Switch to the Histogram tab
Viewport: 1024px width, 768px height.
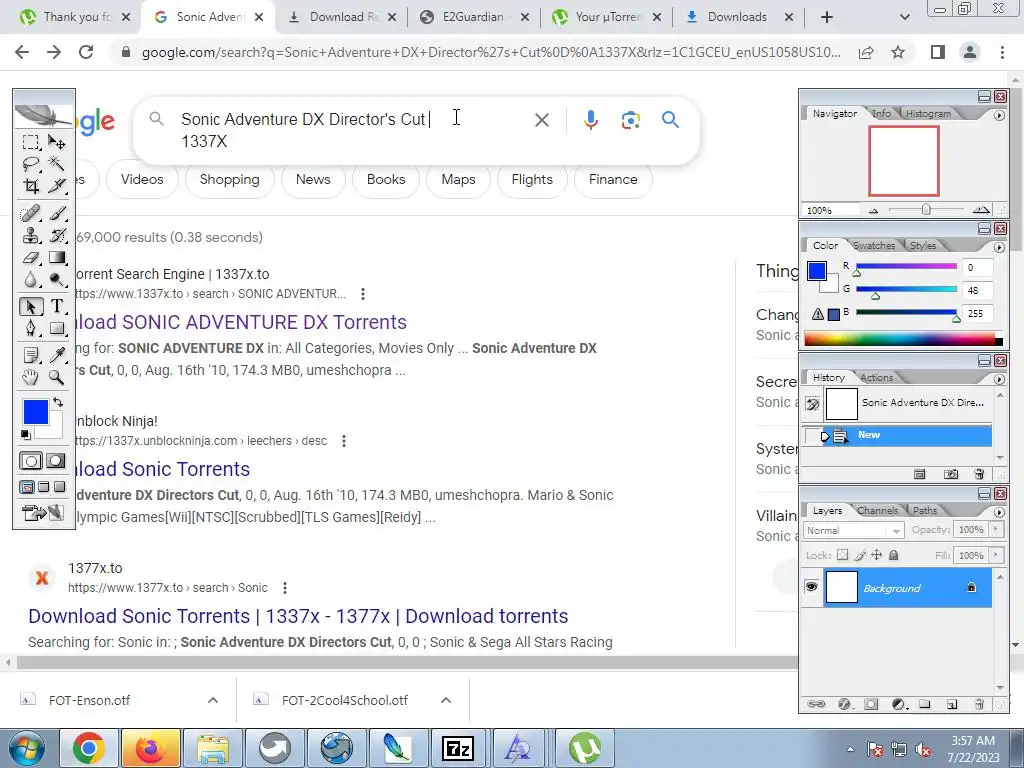(x=928, y=114)
